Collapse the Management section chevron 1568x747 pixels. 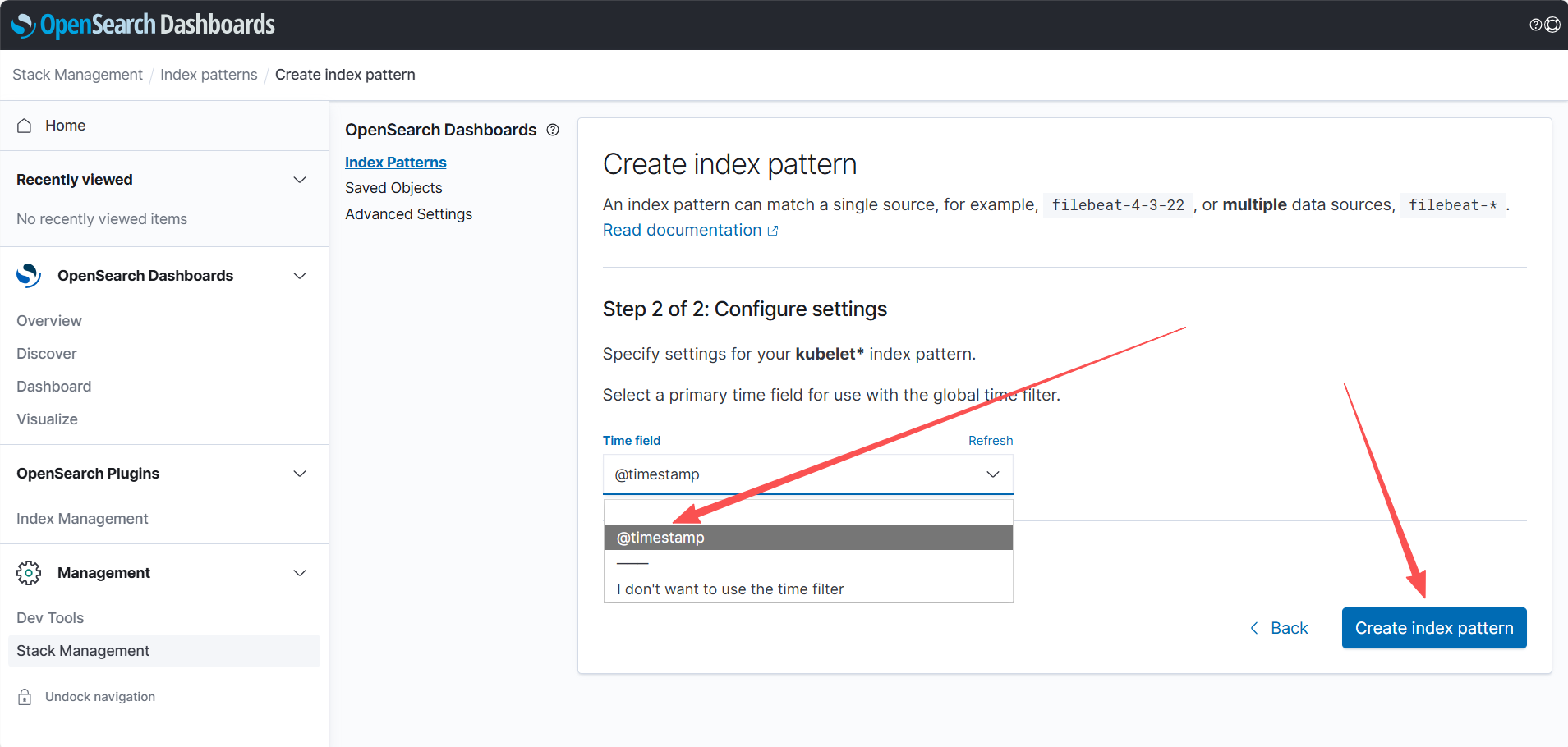click(300, 573)
